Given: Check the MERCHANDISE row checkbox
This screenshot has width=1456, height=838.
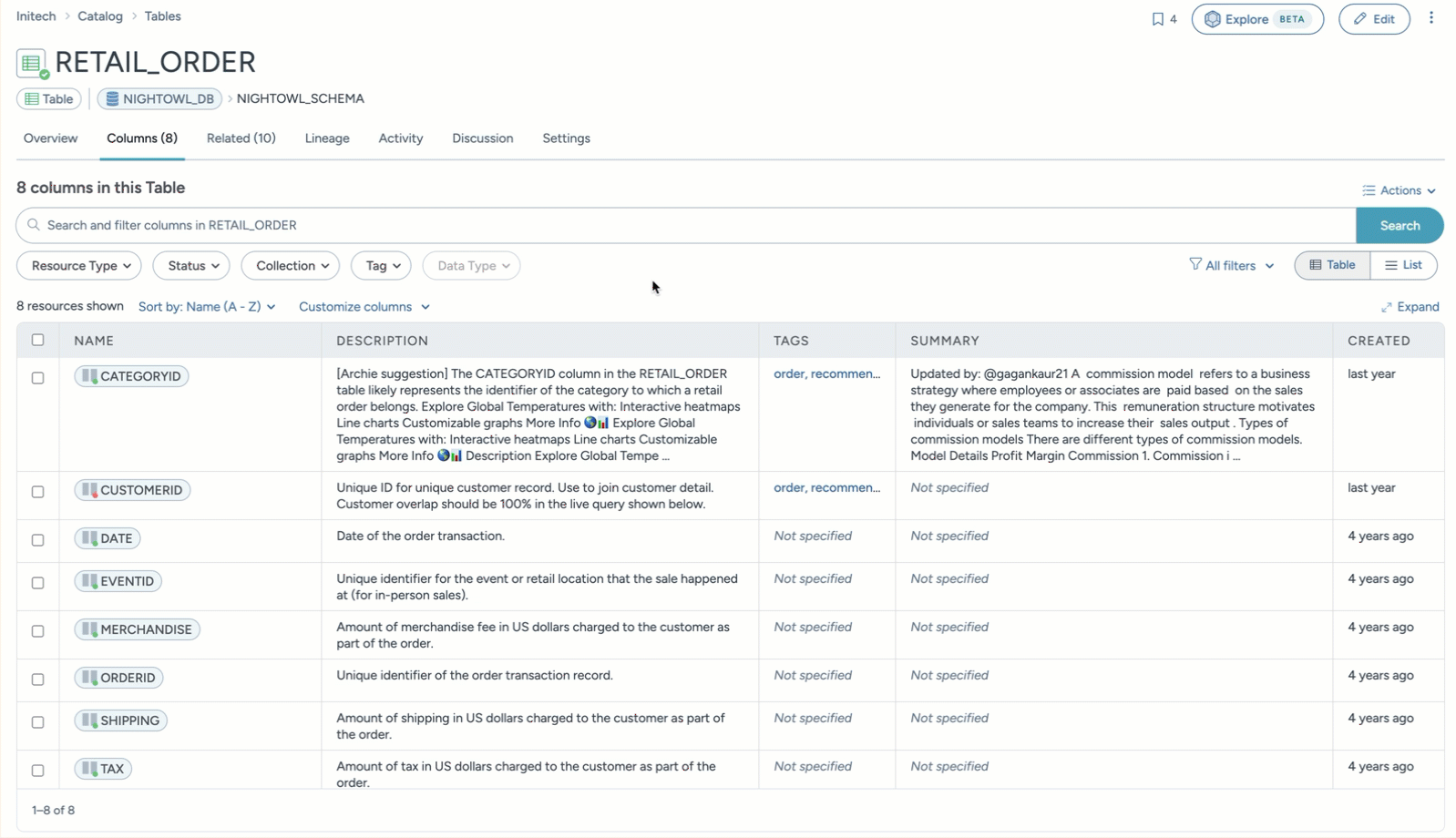Looking at the screenshot, I should [x=37, y=630].
